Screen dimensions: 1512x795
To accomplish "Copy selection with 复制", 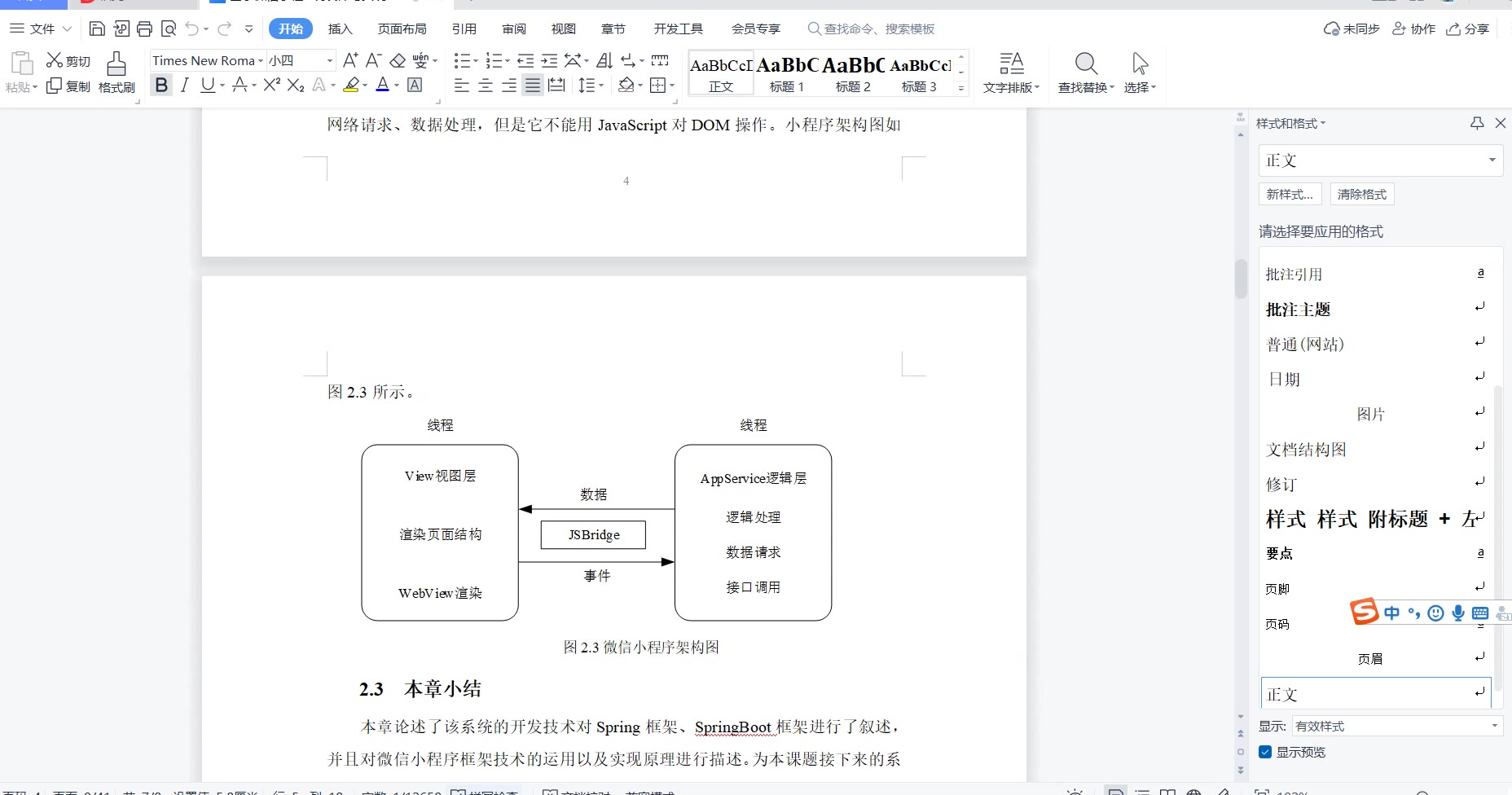I will coord(68,86).
